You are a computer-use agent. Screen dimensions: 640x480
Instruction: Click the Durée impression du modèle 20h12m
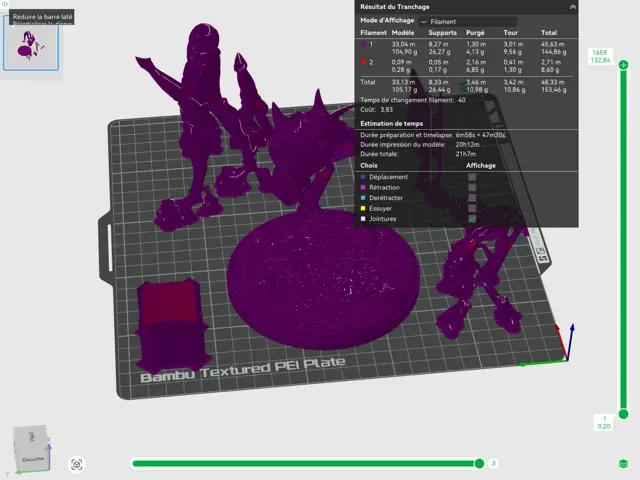420,144
